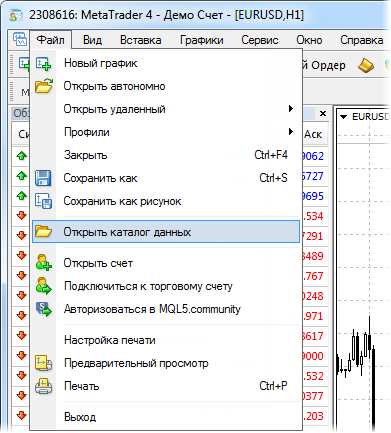Open the Справка menu
391x433 pixels.
click(x=361, y=40)
